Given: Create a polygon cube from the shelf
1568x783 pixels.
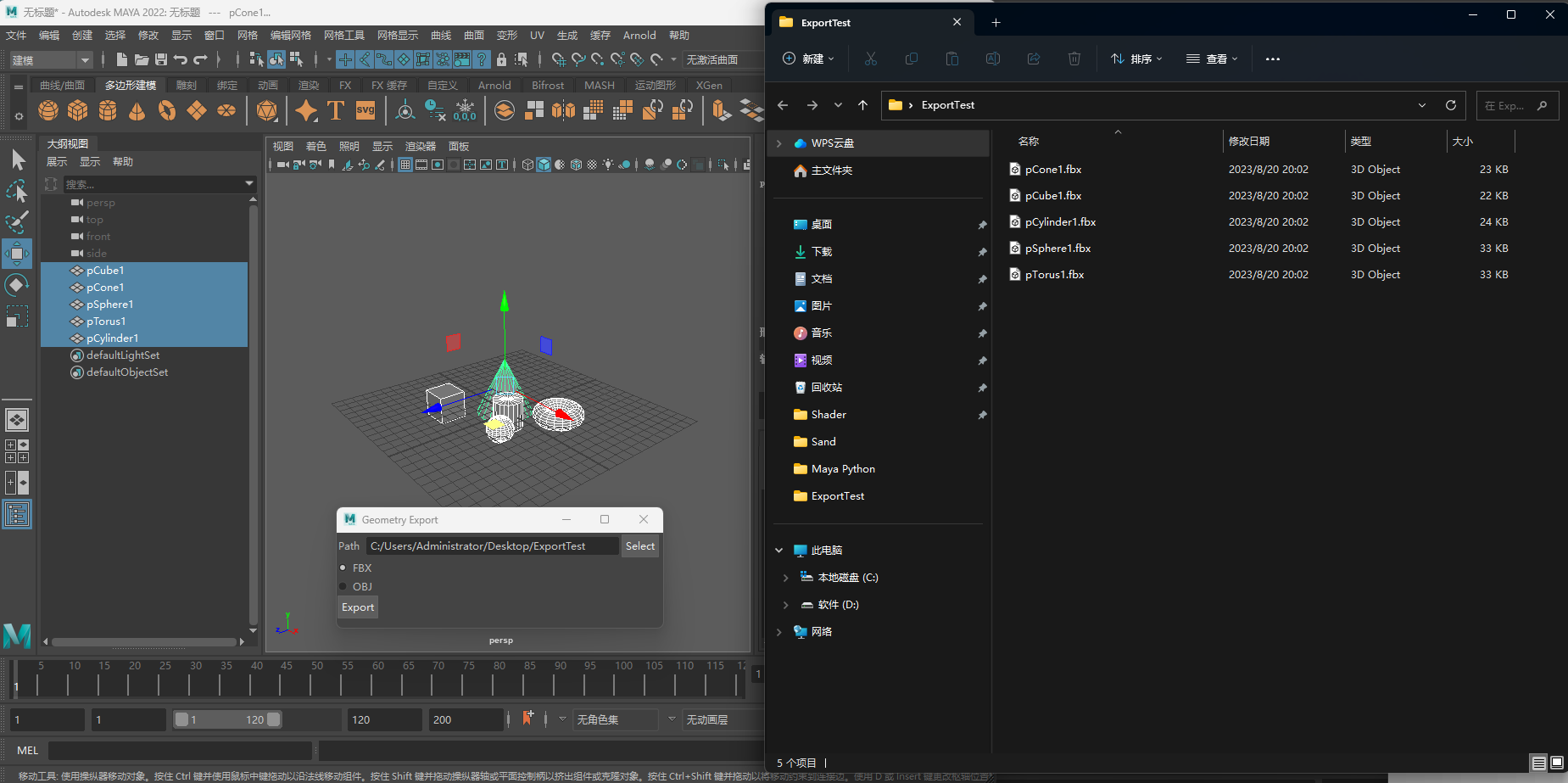Looking at the screenshot, I should pyautogui.click(x=78, y=110).
